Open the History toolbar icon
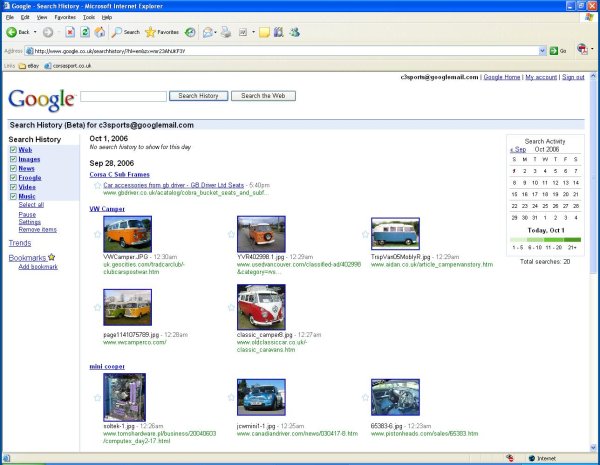The image size is (600, 465). point(190,33)
